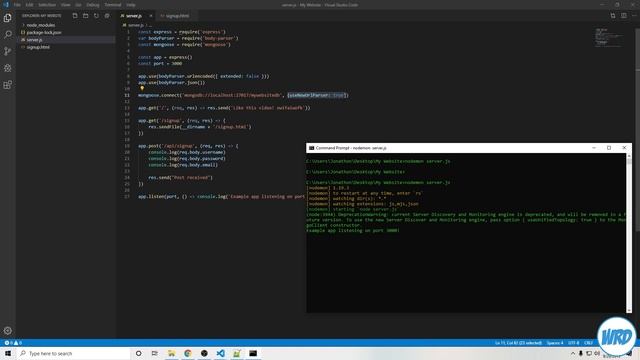Click the code minimap preview

[x=609, y=38]
